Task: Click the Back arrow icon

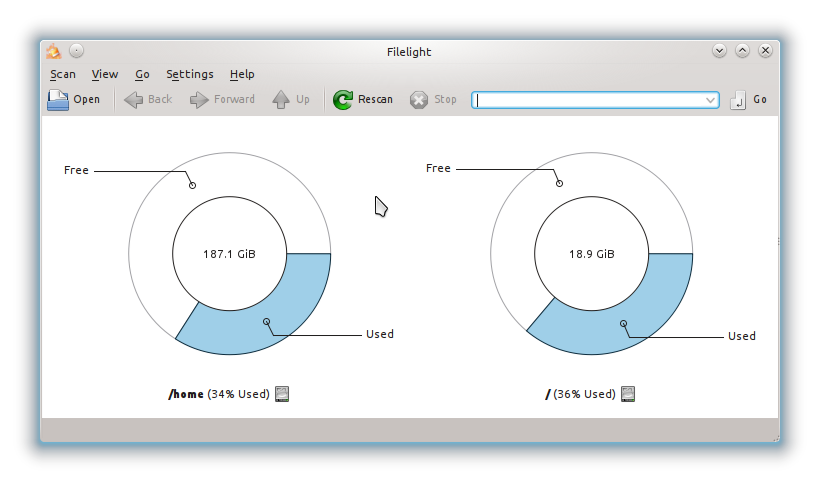Action: tap(133, 99)
